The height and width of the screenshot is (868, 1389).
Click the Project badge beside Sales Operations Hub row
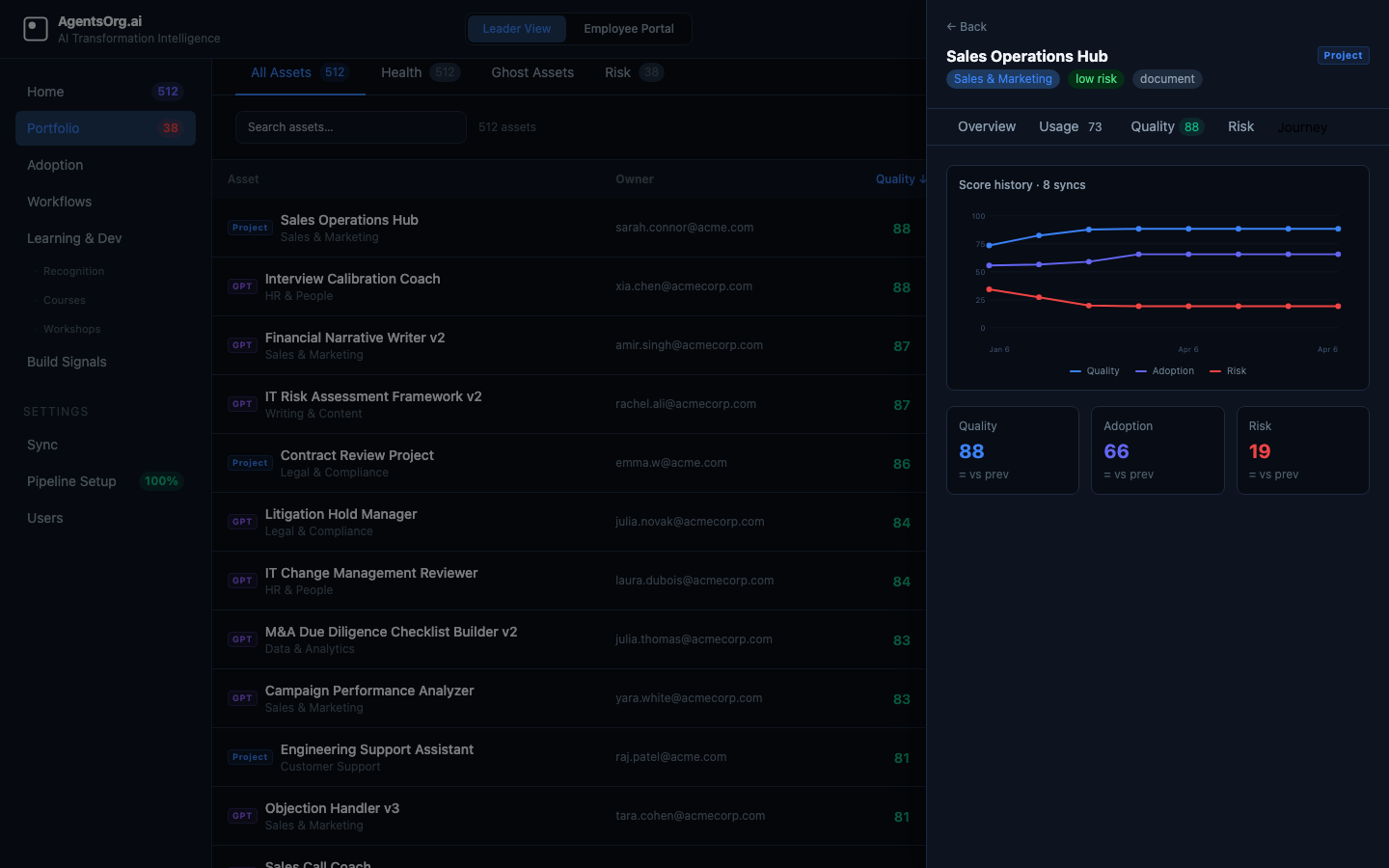(x=250, y=228)
